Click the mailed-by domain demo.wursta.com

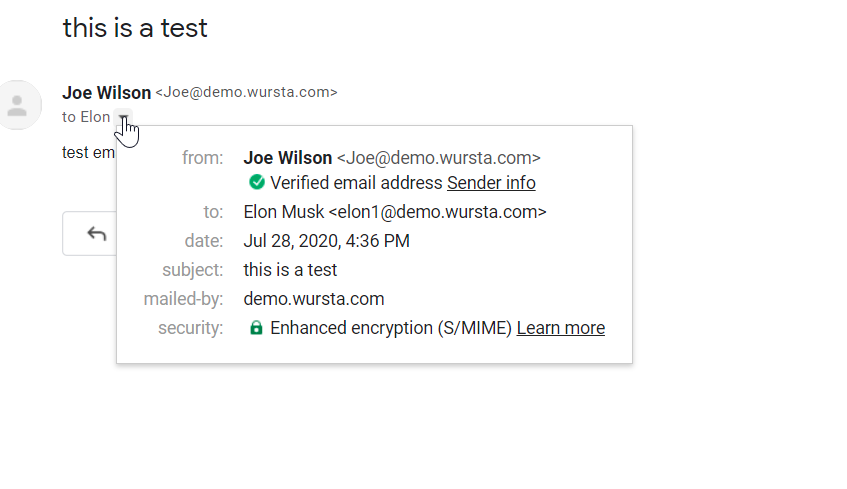pos(314,299)
